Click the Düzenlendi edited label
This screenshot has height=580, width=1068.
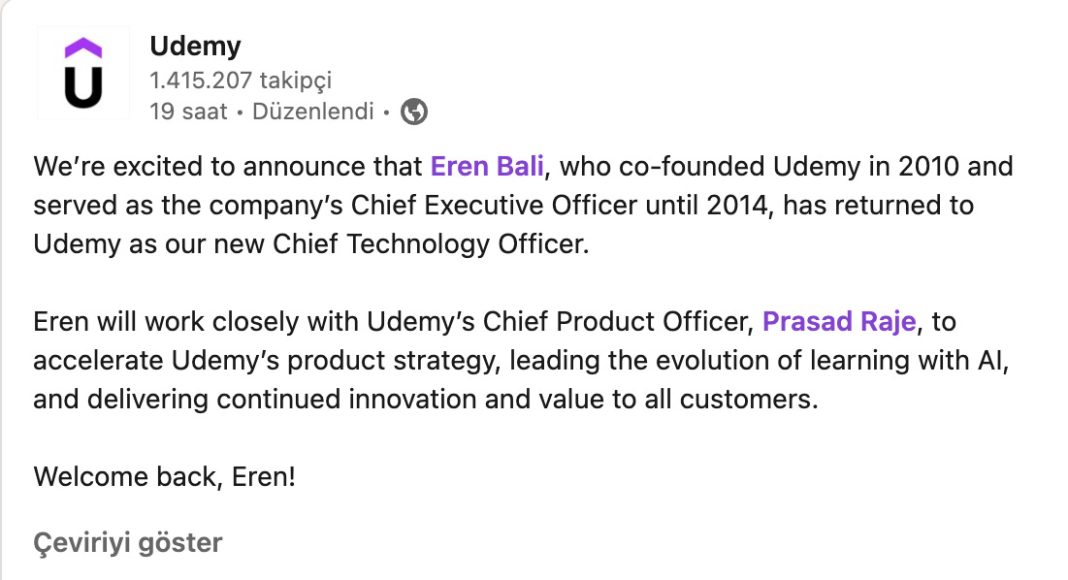313,112
